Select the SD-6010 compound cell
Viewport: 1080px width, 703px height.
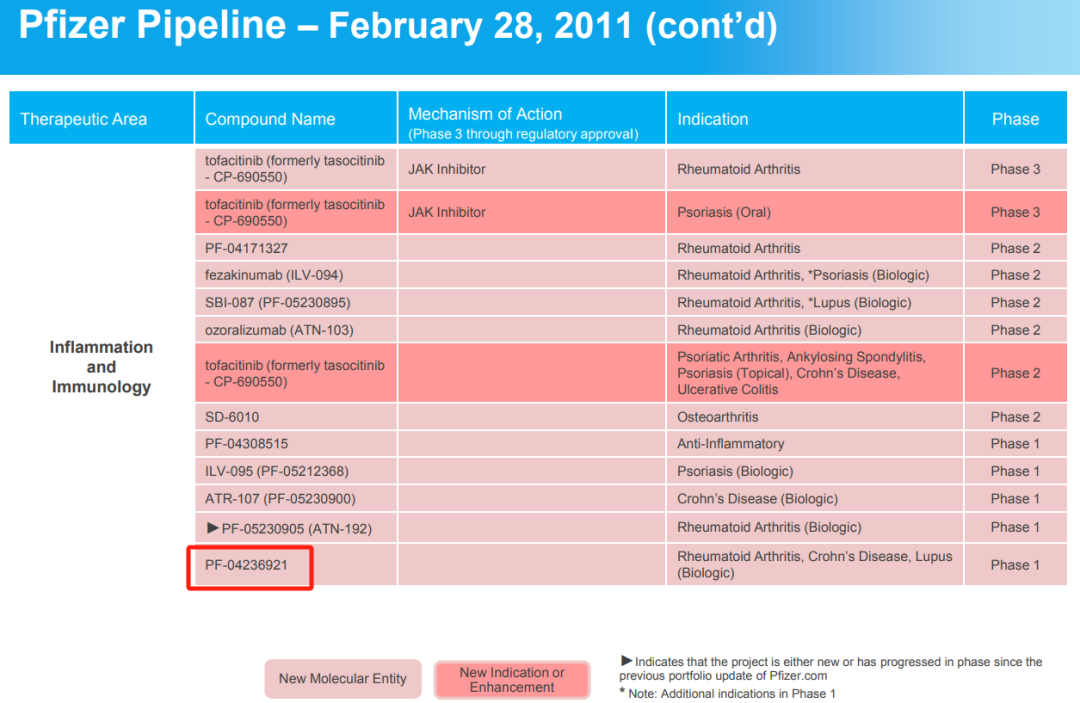point(295,417)
